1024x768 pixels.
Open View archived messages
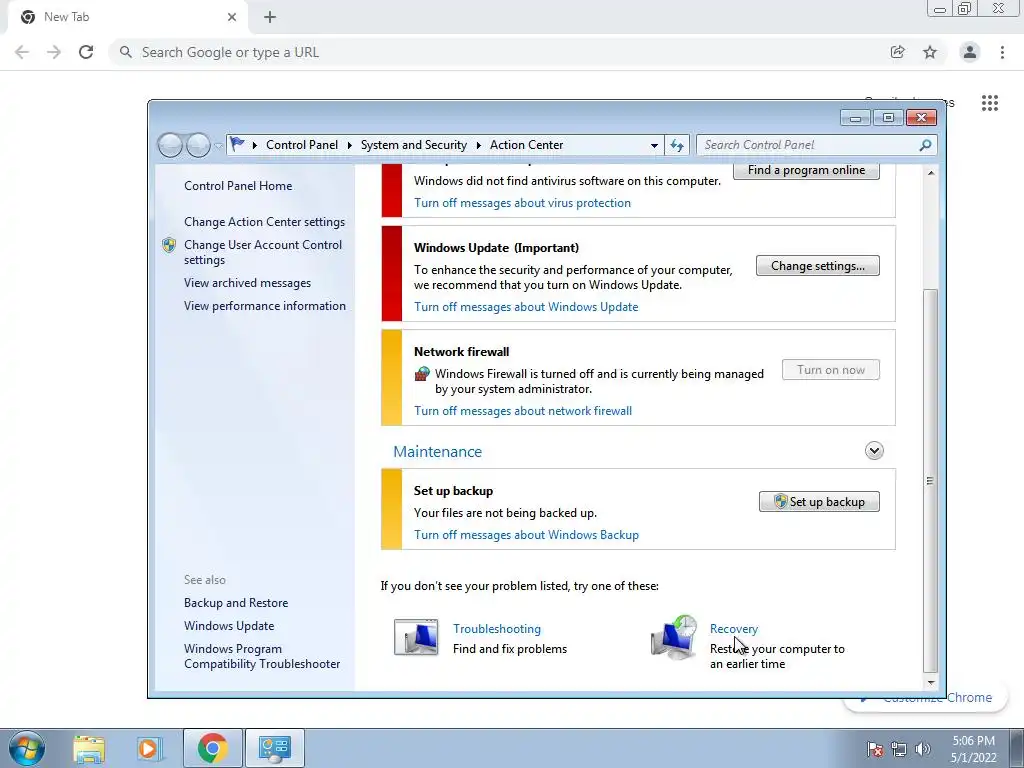point(248,283)
